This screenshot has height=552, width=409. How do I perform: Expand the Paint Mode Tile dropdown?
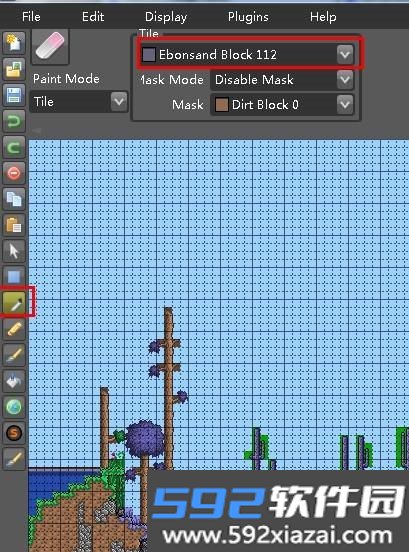click(x=79, y=102)
